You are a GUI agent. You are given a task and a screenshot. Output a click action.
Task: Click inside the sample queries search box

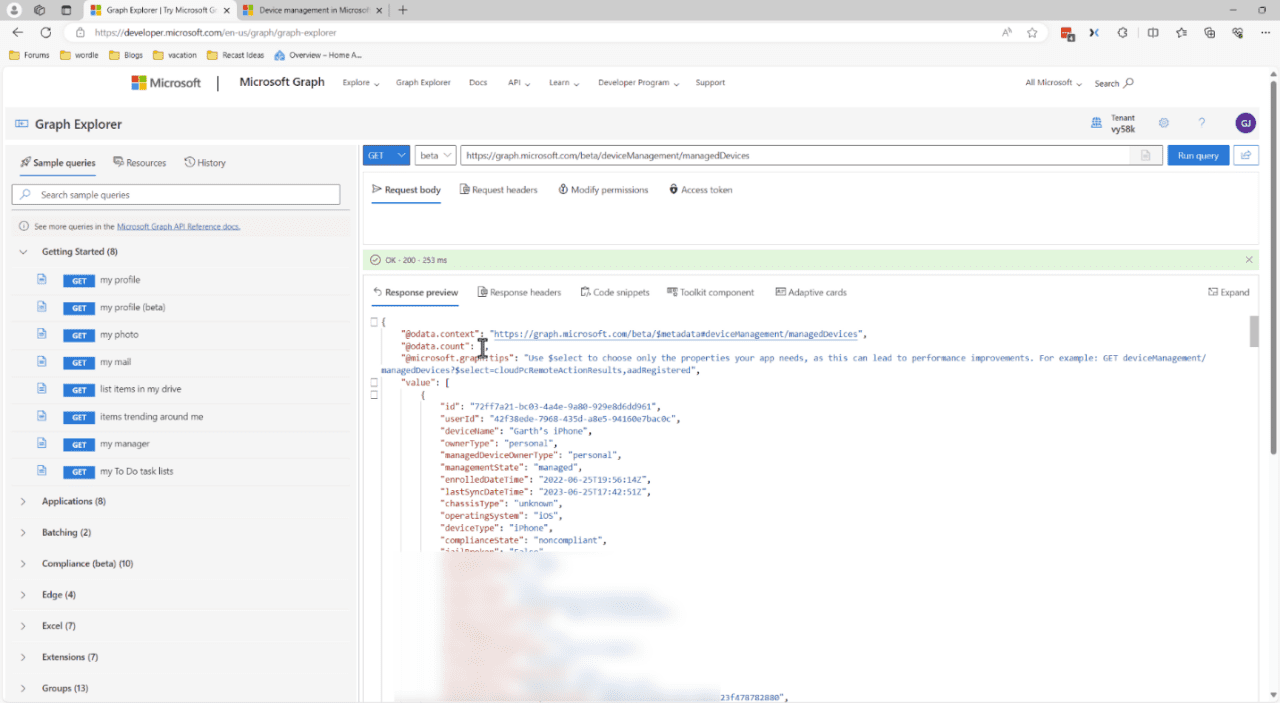coord(175,192)
